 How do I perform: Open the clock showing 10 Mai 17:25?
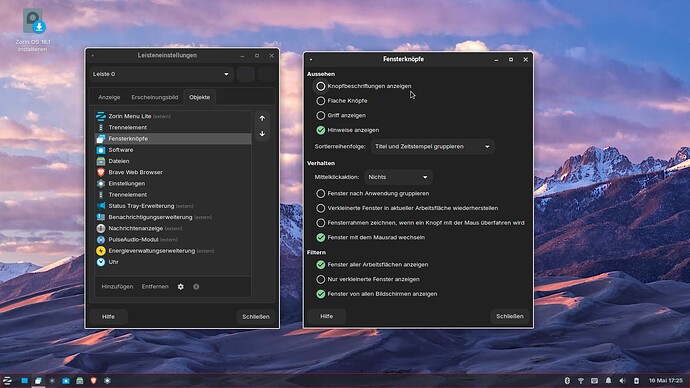point(666,381)
